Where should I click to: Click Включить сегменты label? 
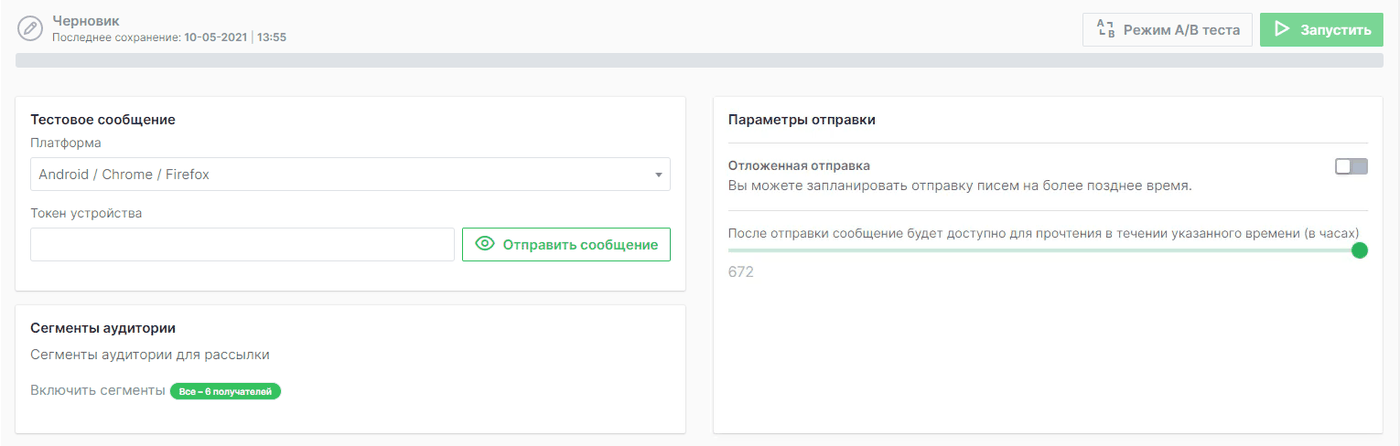(x=97, y=391)
